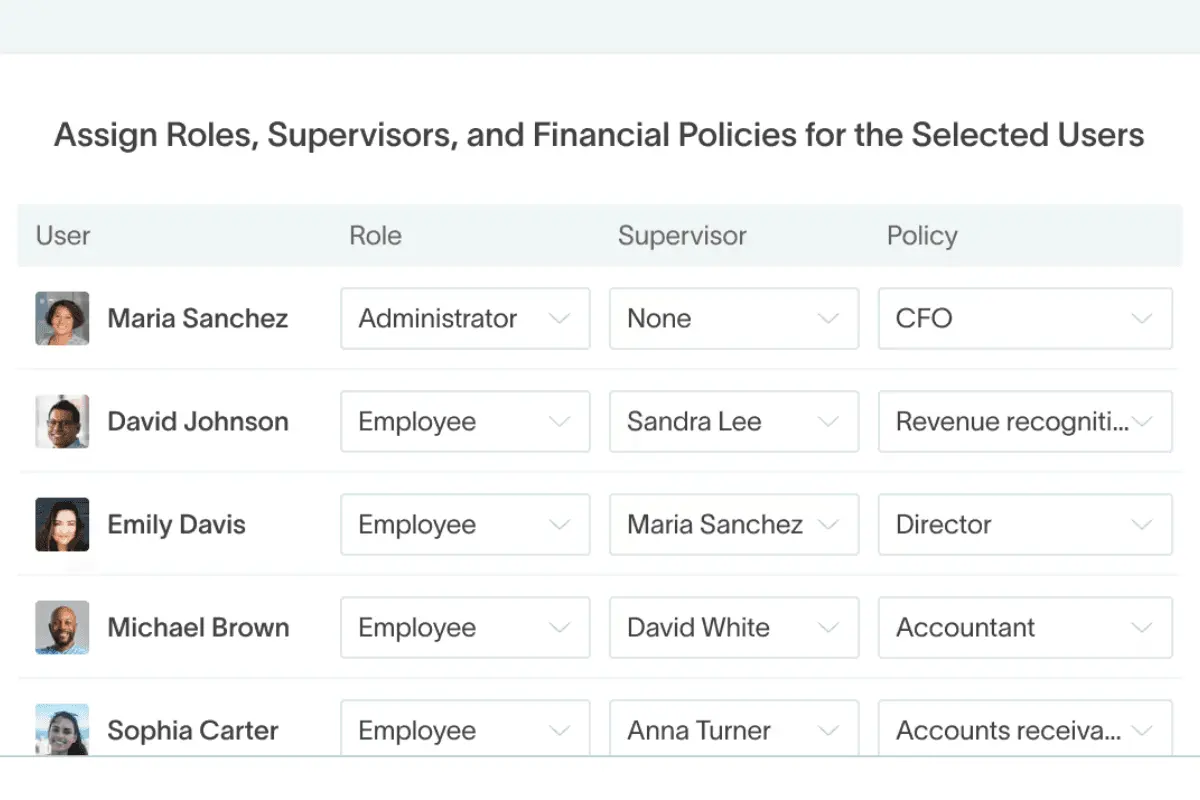Open Emily Davis's supervisor dropdown showing Maria Sanchez
Screen dimensions: 1200x800
(x=734, y=524)
